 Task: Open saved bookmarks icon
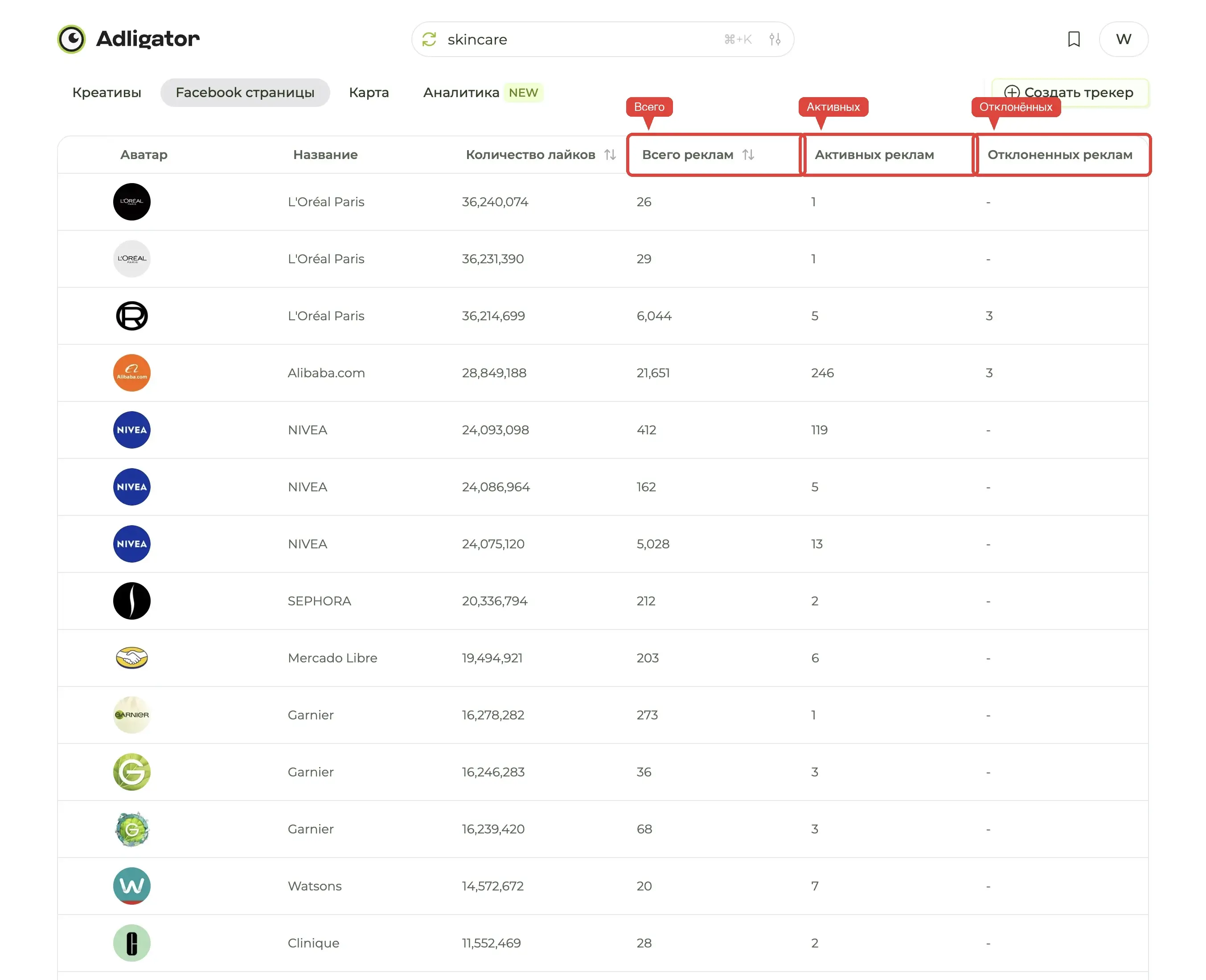click(x=1074, y=40)
